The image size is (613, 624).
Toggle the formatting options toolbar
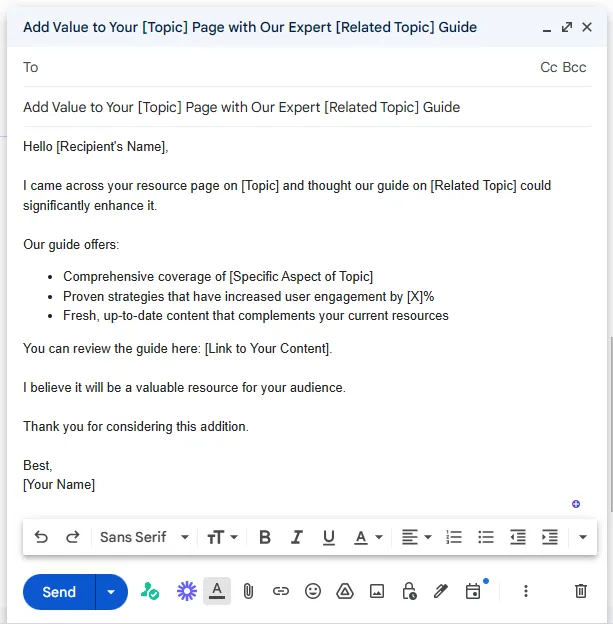[217, 591]
